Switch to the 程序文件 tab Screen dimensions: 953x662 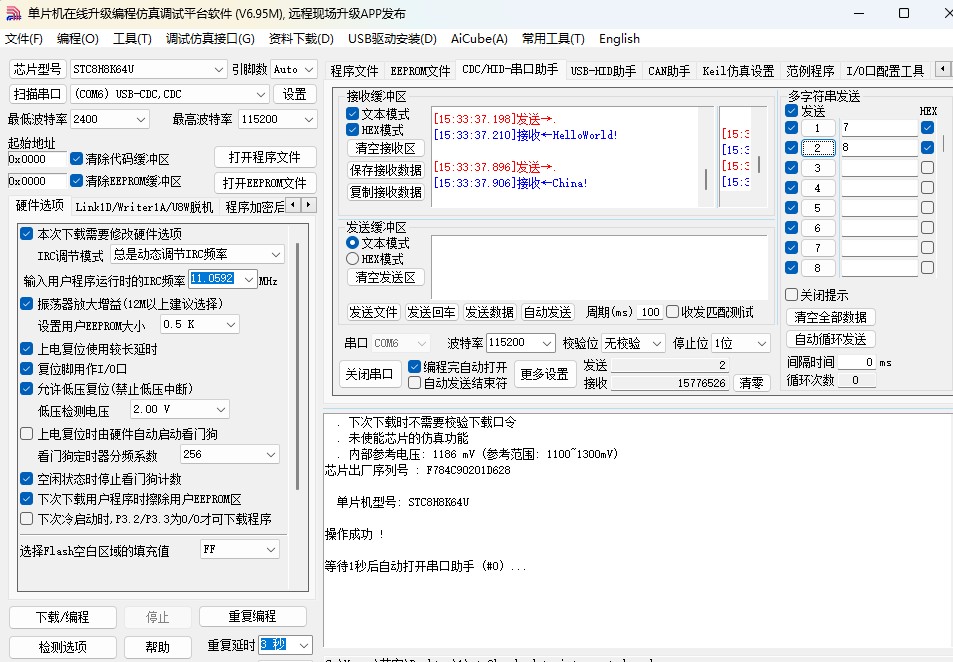(x=354, y=71)
